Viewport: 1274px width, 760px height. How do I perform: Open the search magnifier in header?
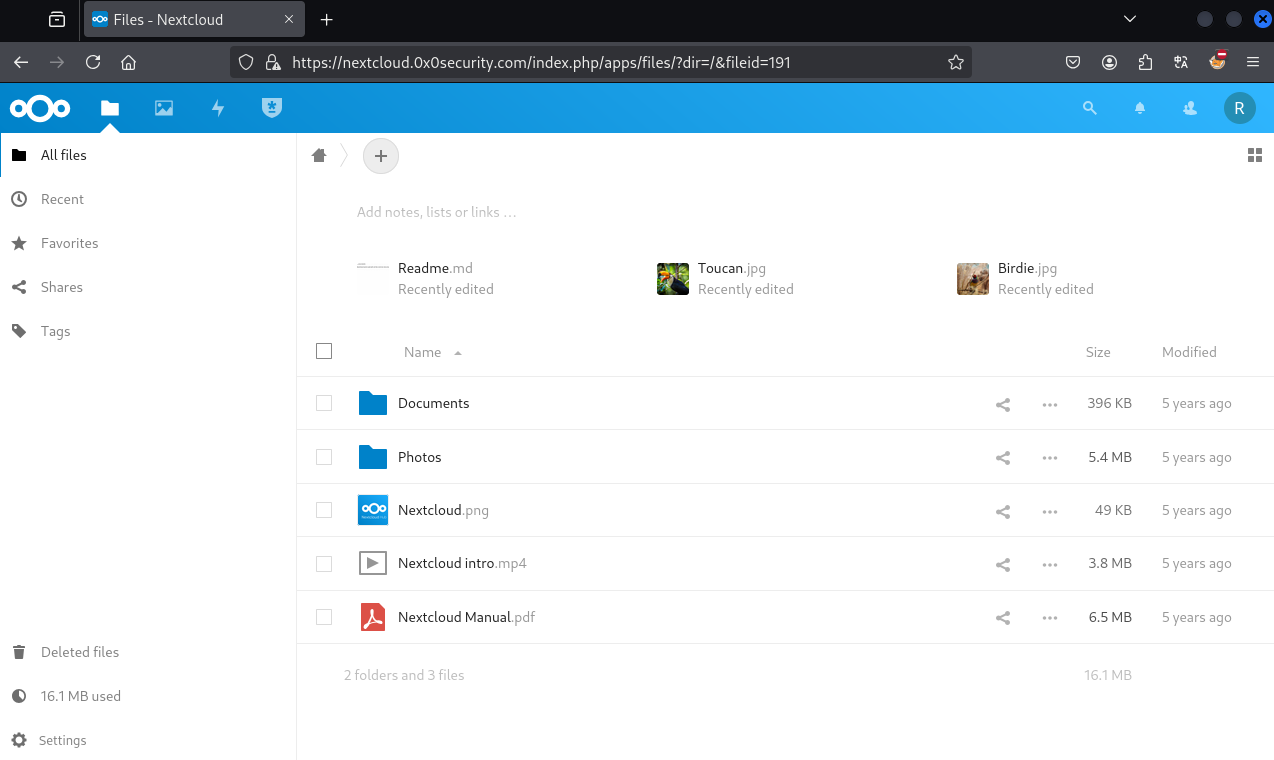coord(1090,108)
